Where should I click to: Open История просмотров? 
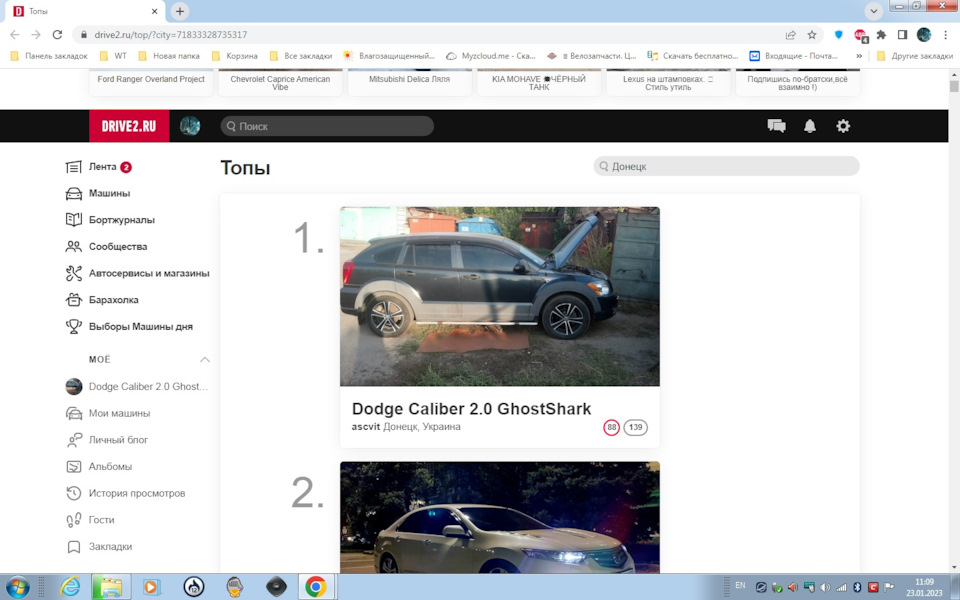coord(137,493)
